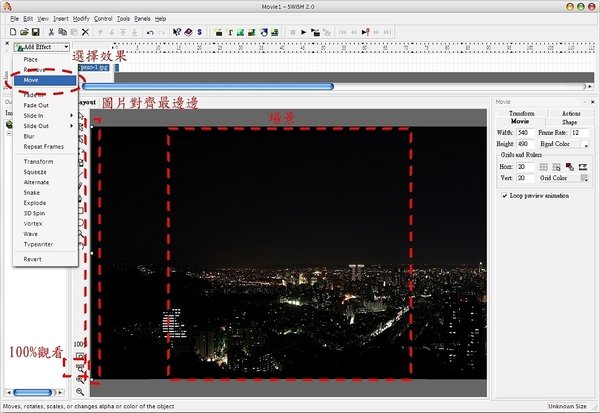Choose Repeat Frames in effect menu

45,147
